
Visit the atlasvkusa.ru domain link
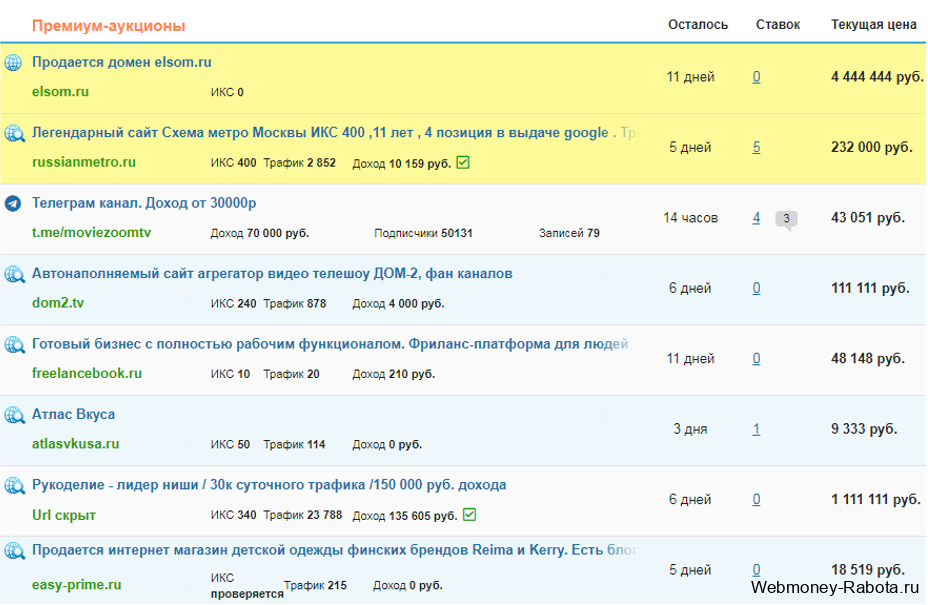pyautogui.click(x=76, y=444)
